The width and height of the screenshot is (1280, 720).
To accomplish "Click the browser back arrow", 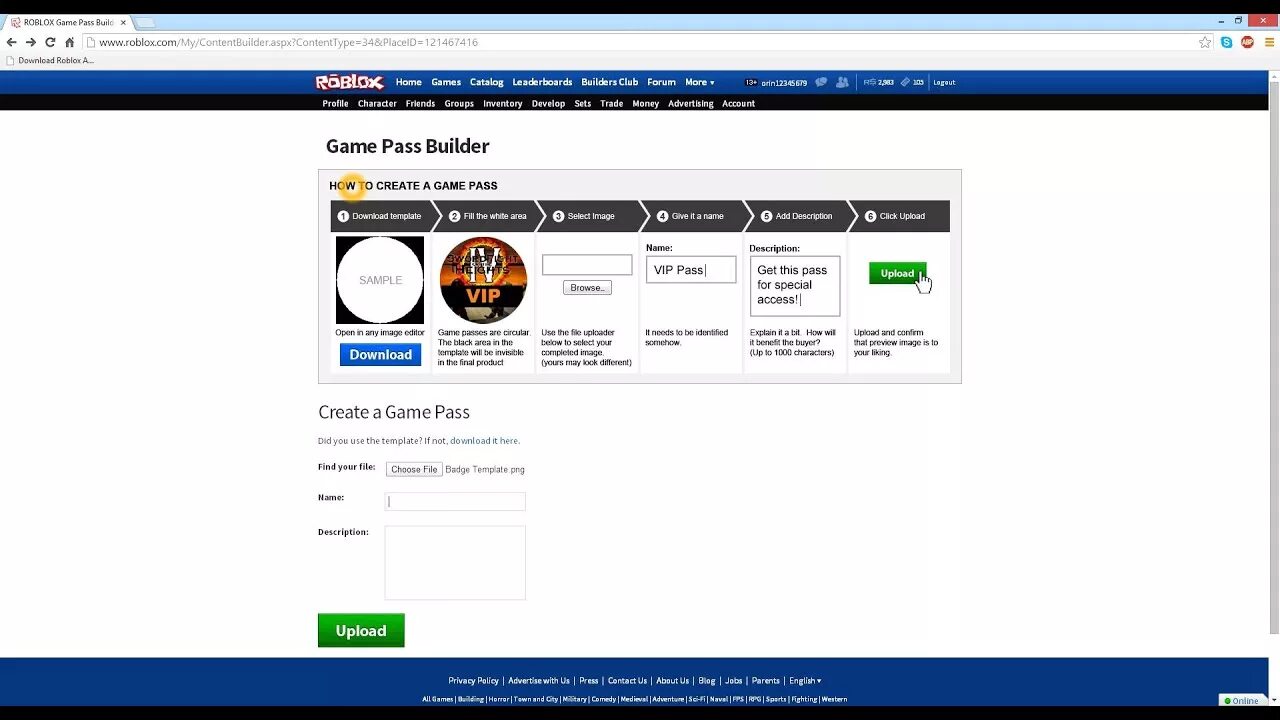I will pyautogui.click(x=11, y=42).
